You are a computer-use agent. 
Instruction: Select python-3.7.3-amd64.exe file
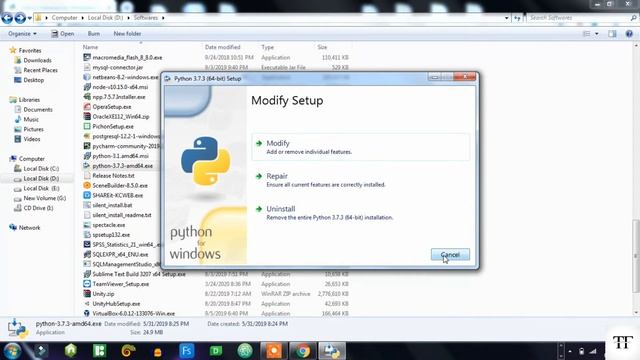(x=122, y=166)
